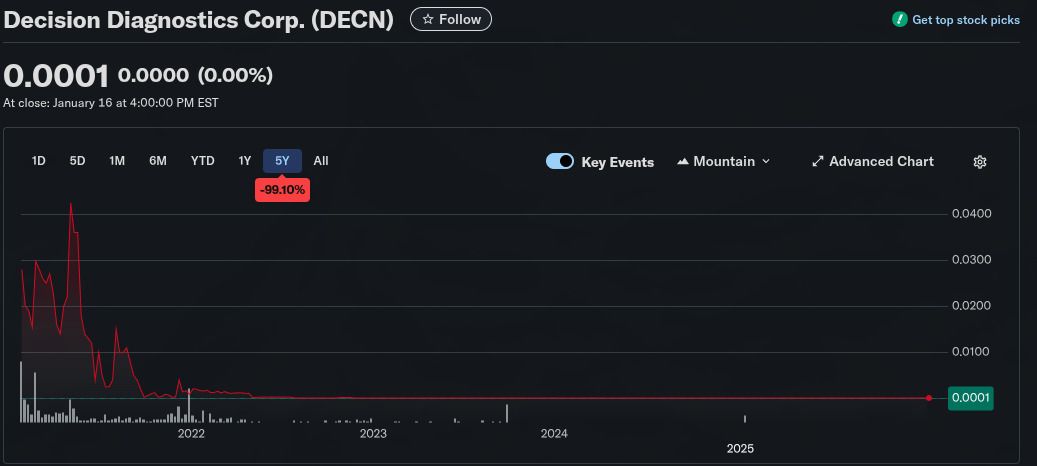Toggle the Key Events switch
The image size is (1037, 466).
click(560, 161)
